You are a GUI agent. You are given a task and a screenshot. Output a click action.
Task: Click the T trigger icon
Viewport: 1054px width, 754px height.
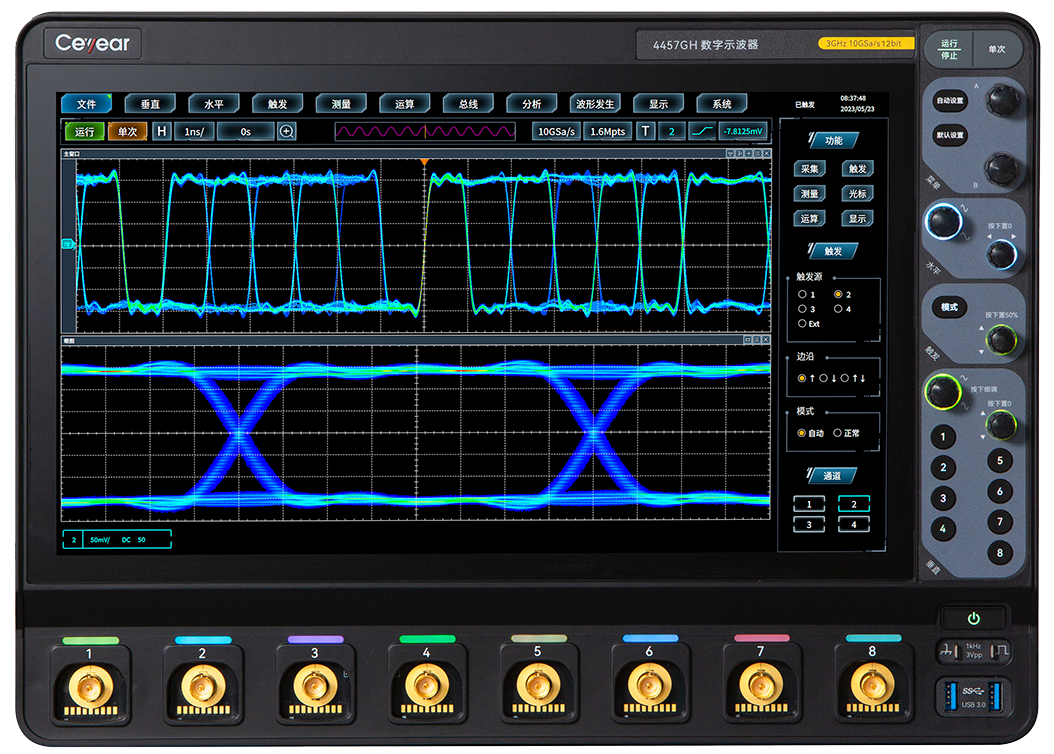click(645, 131)
